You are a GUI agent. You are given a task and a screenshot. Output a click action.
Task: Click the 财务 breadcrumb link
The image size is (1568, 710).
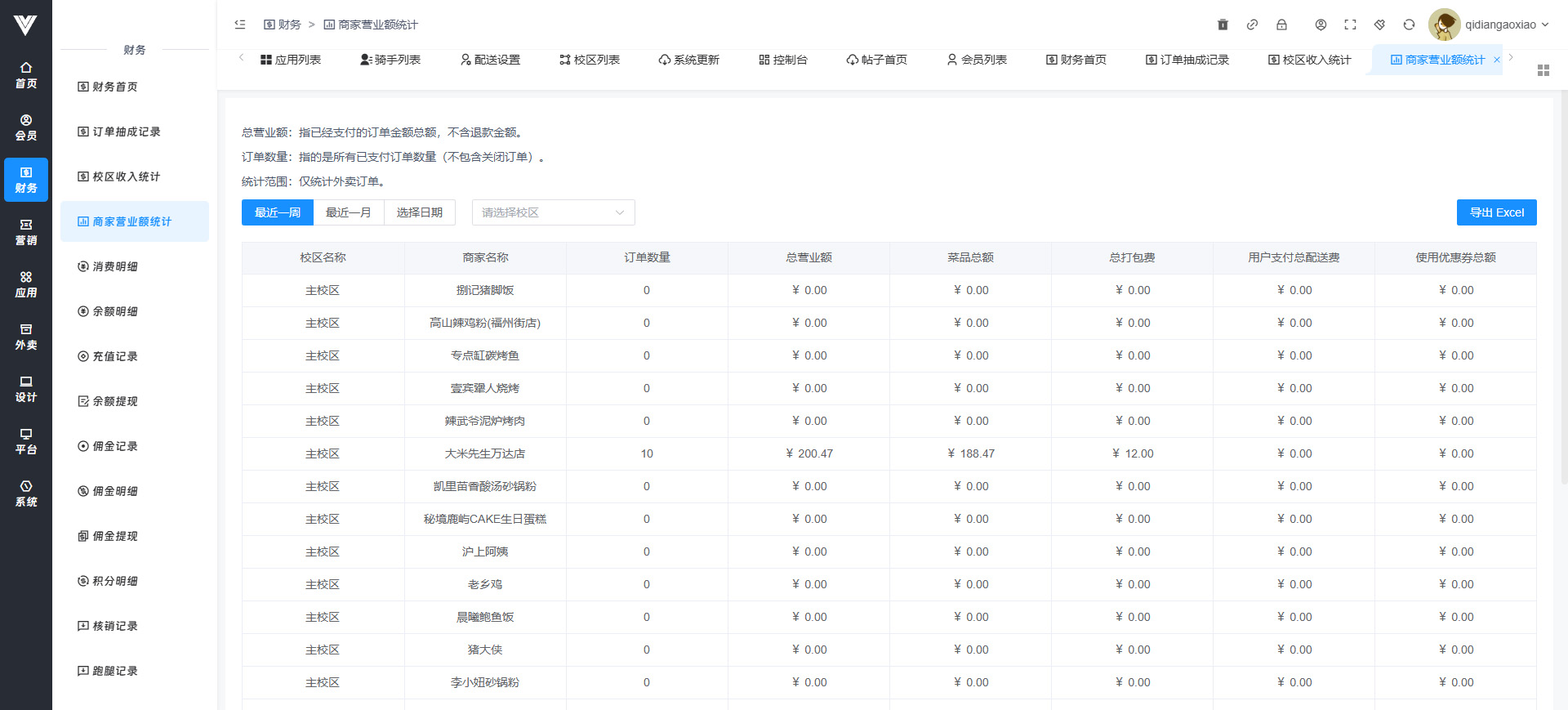click(283, 25)
